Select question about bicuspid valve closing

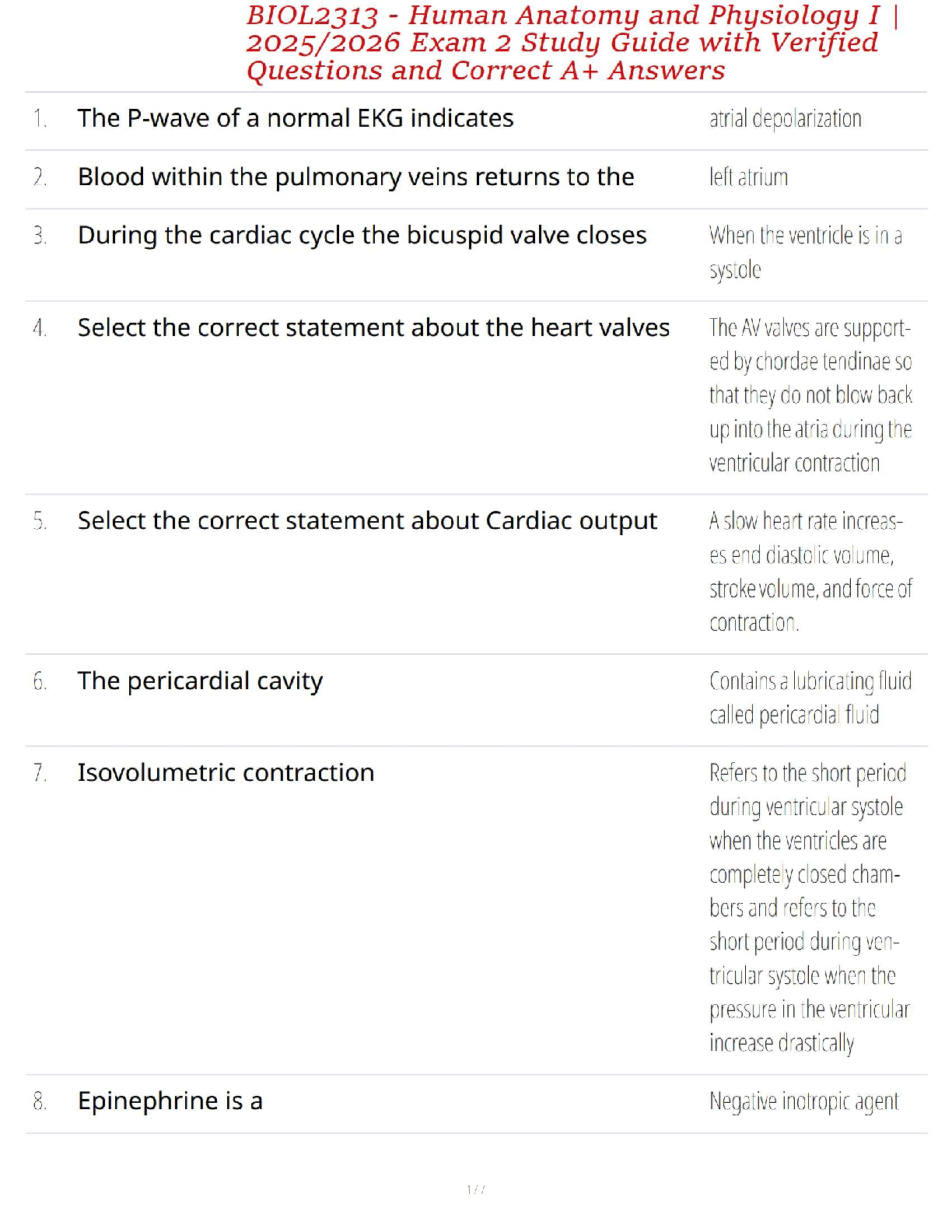[x=362, y=235]
